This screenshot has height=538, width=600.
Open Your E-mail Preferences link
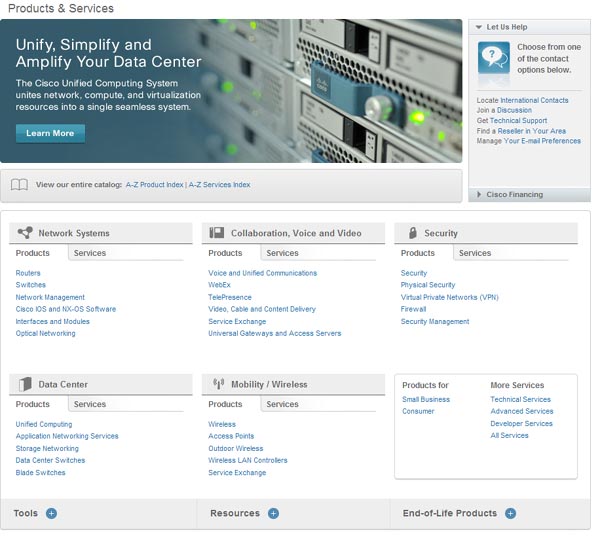(542, 141)
